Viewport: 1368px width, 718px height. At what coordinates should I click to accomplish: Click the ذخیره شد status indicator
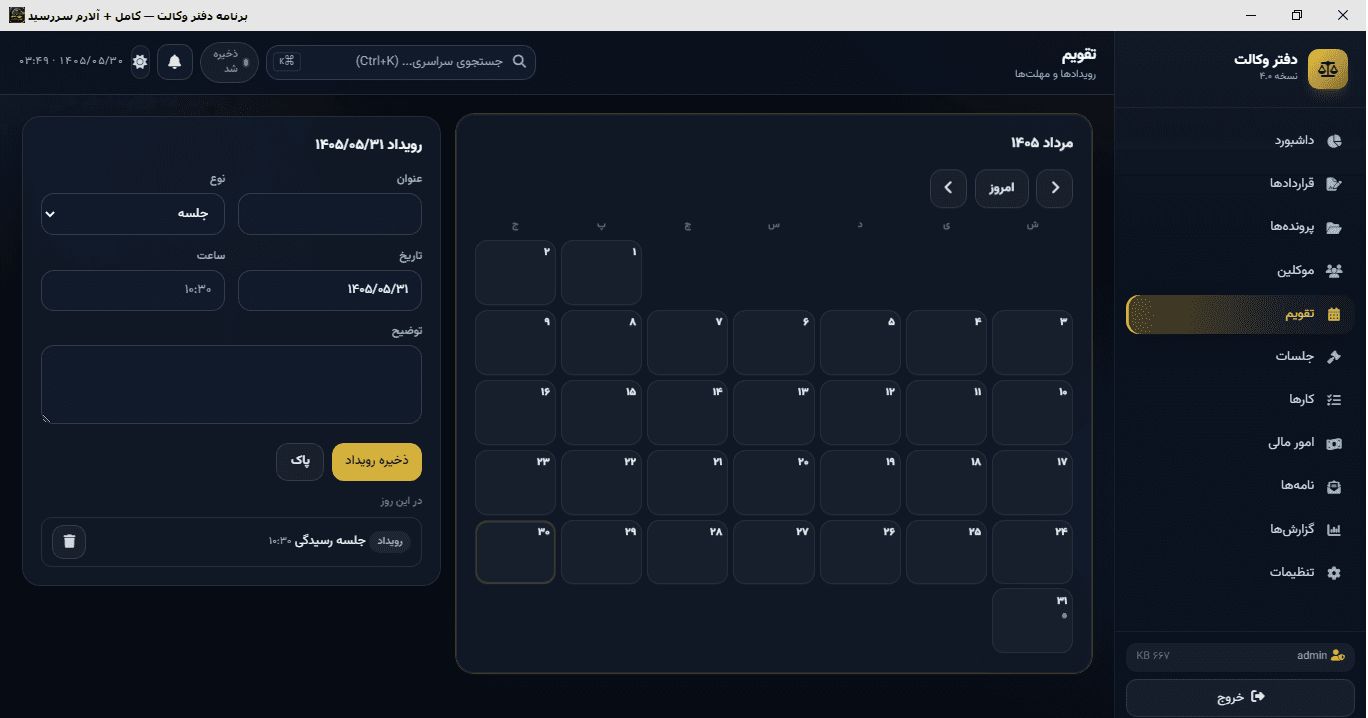click(229, 62)
